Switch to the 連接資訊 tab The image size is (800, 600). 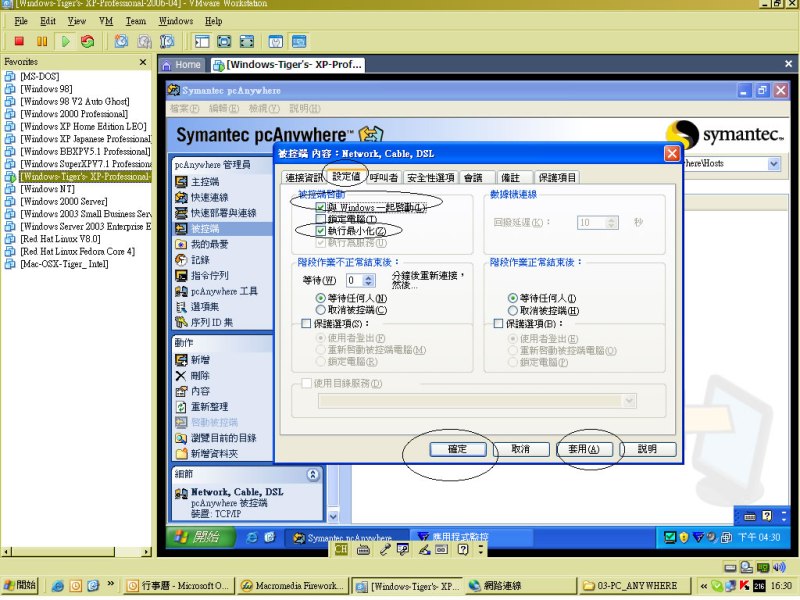tap(304, 178)
